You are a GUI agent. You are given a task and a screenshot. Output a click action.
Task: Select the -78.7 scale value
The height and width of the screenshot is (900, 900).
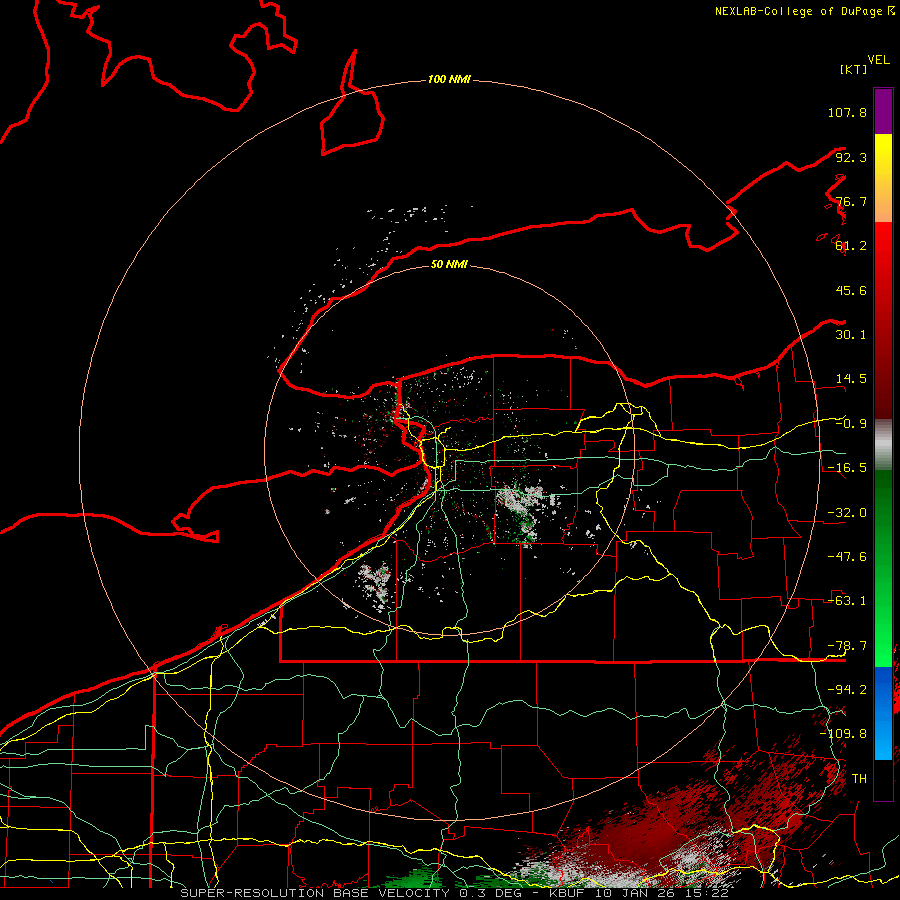847,646
